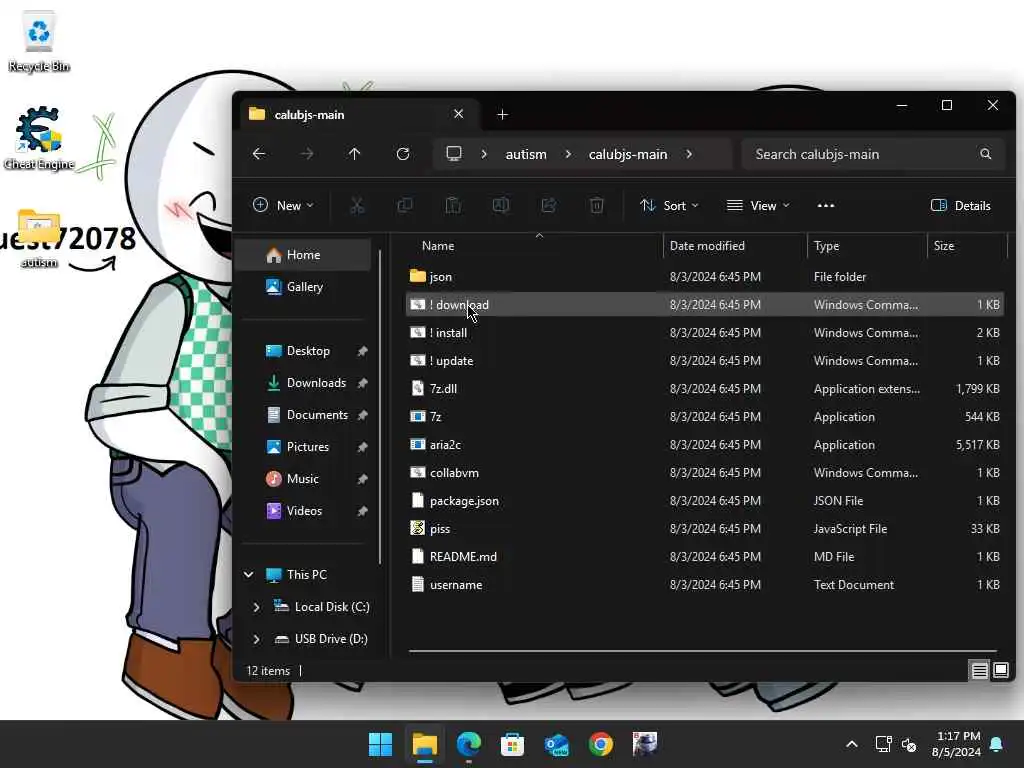1024x768 pixels.
Task: Click the Cut scissors icon in toolbar
Action: click(357, 206)
